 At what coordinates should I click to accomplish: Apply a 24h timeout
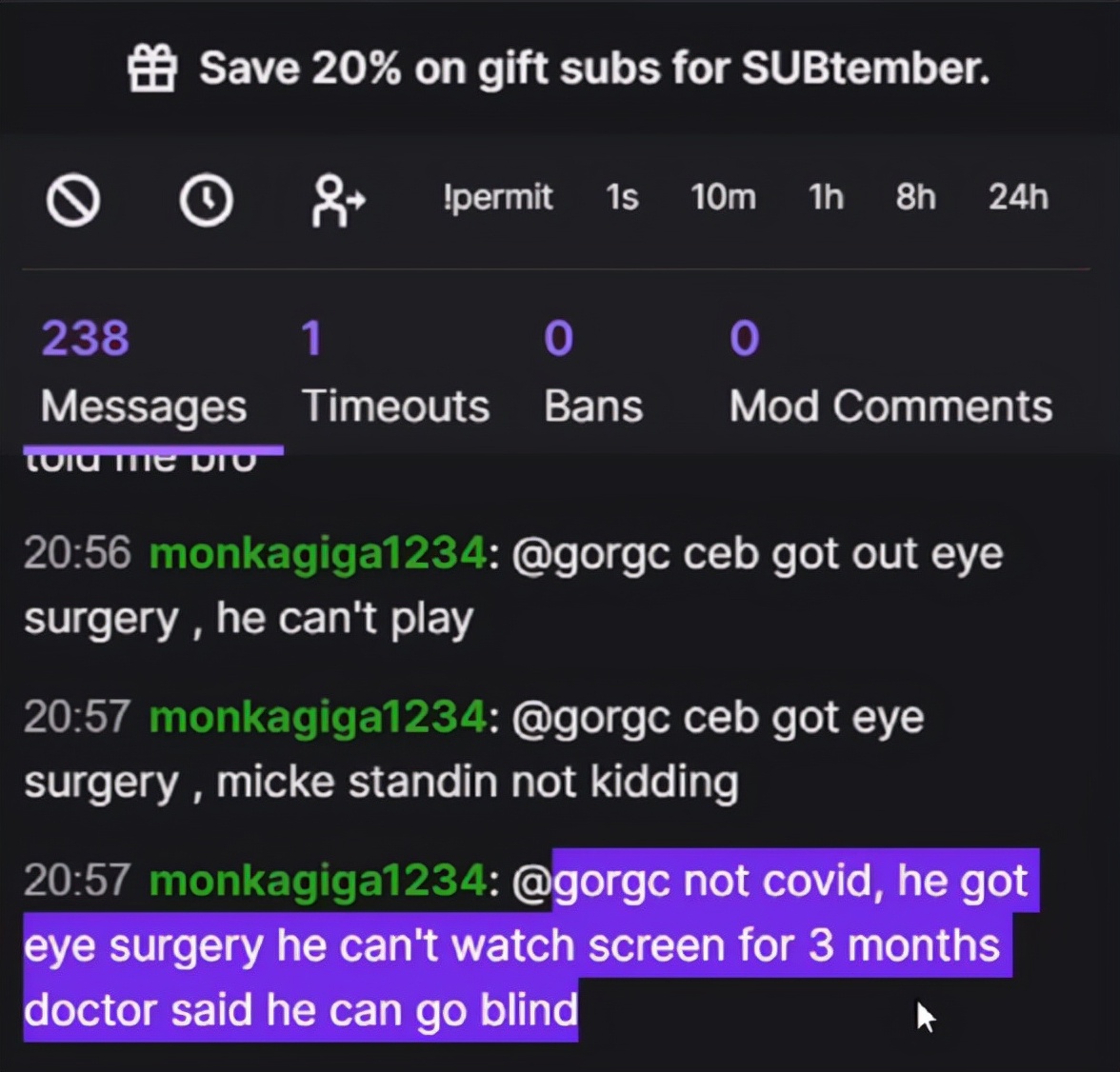[x=1018, y=198]
